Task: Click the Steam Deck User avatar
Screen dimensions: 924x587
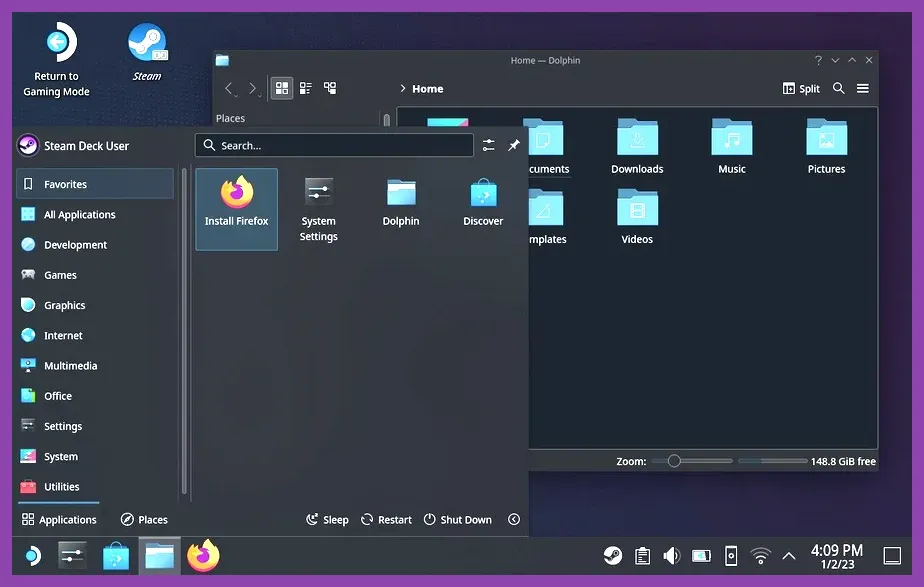Action: coord(28,146)
